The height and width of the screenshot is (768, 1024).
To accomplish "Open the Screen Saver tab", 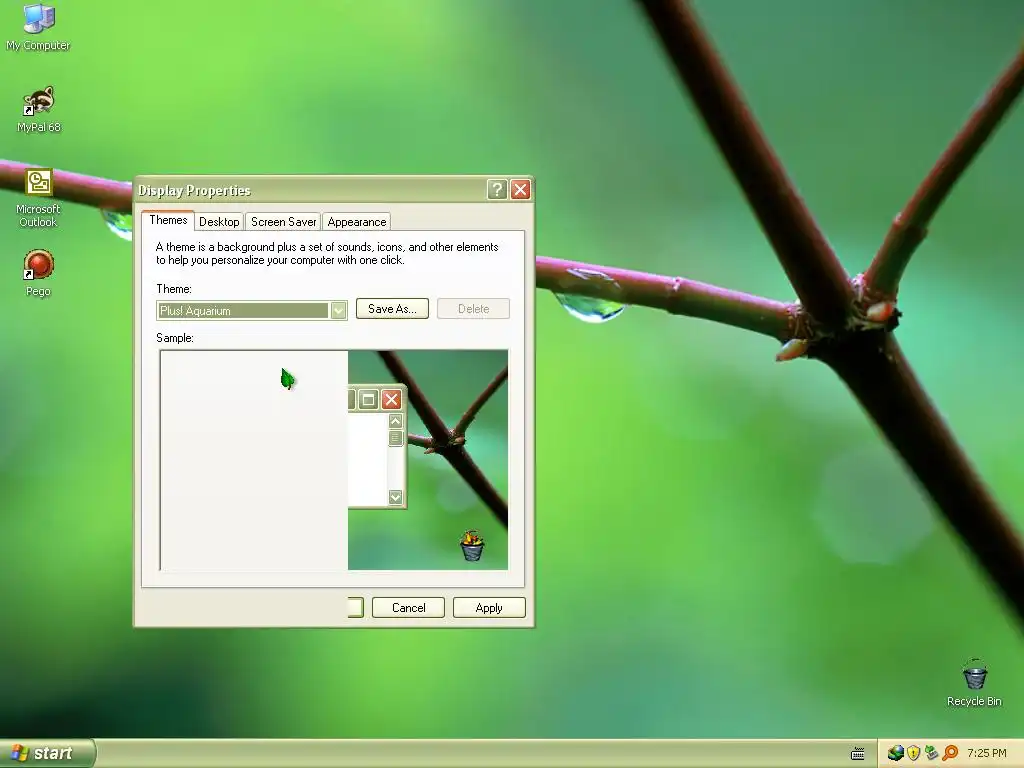I will click(x=283, y=221).
